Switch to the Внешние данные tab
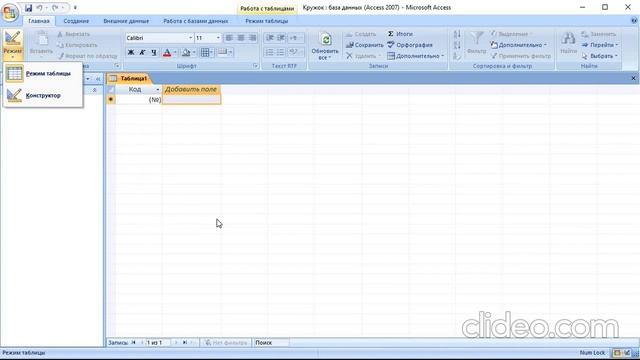The image size is (640, 360). 126,21
